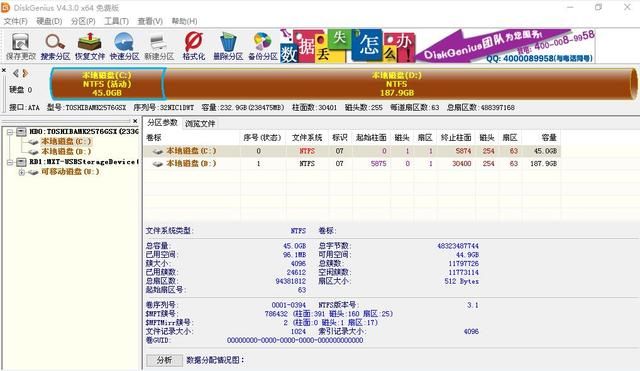
Task: Switch to the 浏览文件 tab
Action: click(200, 124)
